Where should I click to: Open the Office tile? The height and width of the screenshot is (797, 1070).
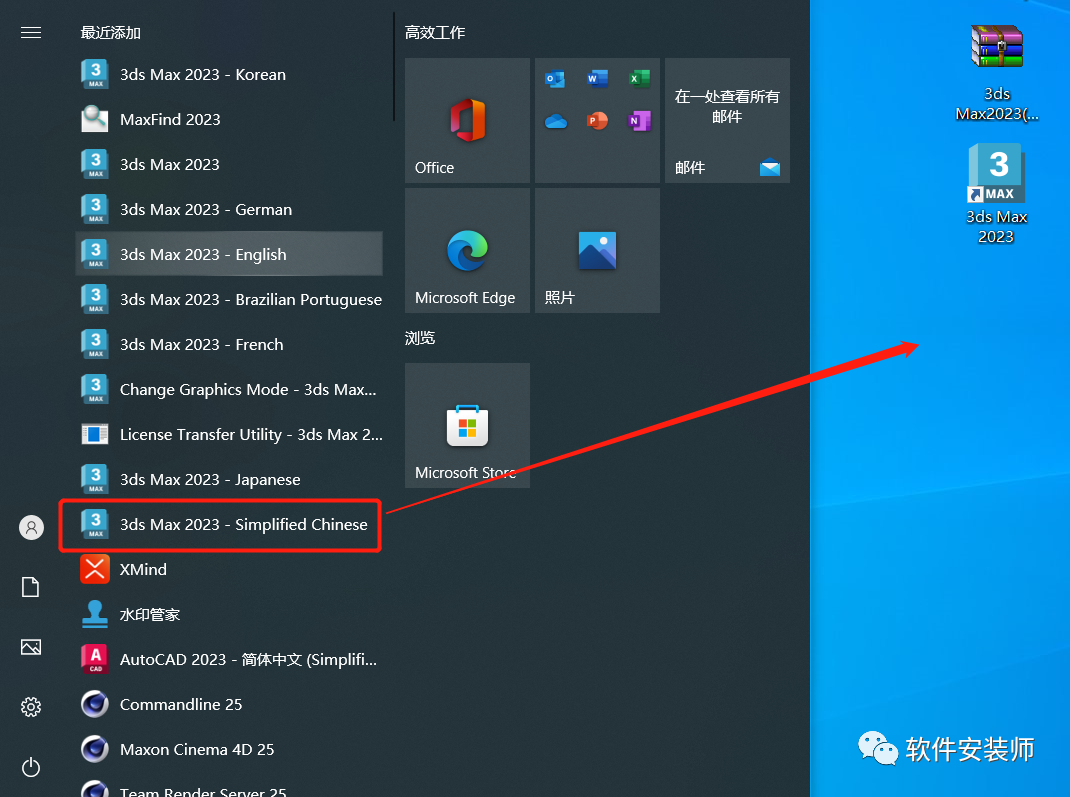tap(467, 120)
